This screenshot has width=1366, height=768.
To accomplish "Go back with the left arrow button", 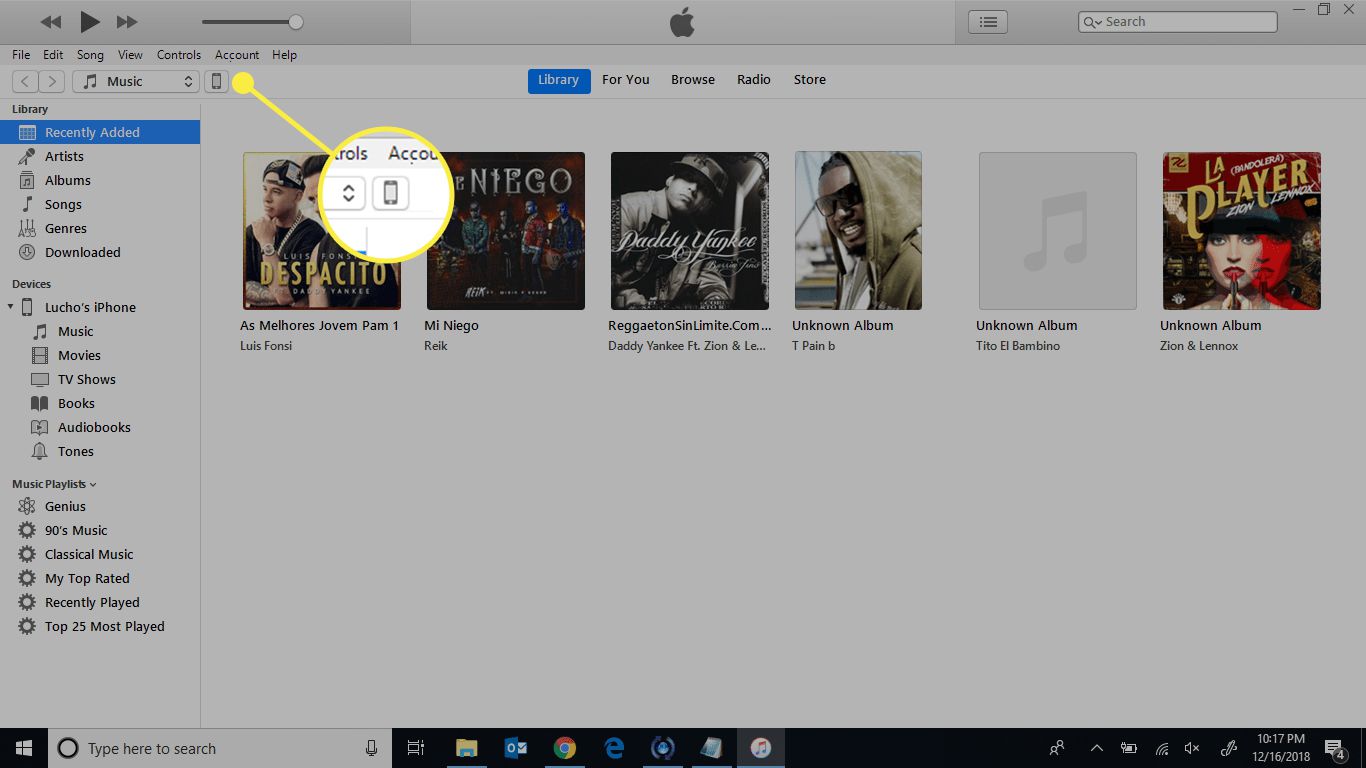I will (25, 82).
